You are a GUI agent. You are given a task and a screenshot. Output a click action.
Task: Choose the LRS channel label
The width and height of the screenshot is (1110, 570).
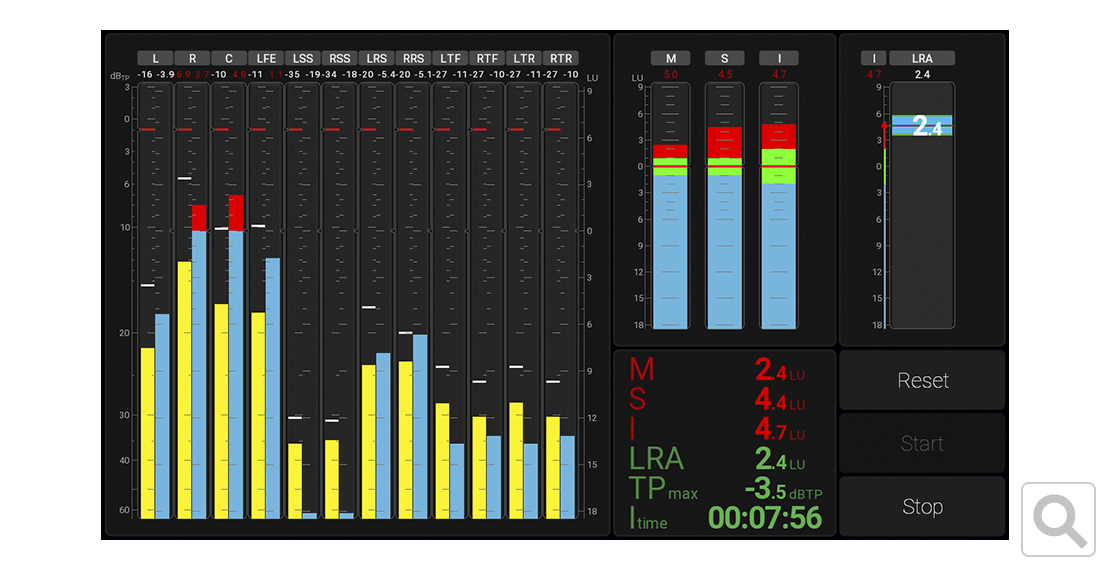tap(377, 58)
